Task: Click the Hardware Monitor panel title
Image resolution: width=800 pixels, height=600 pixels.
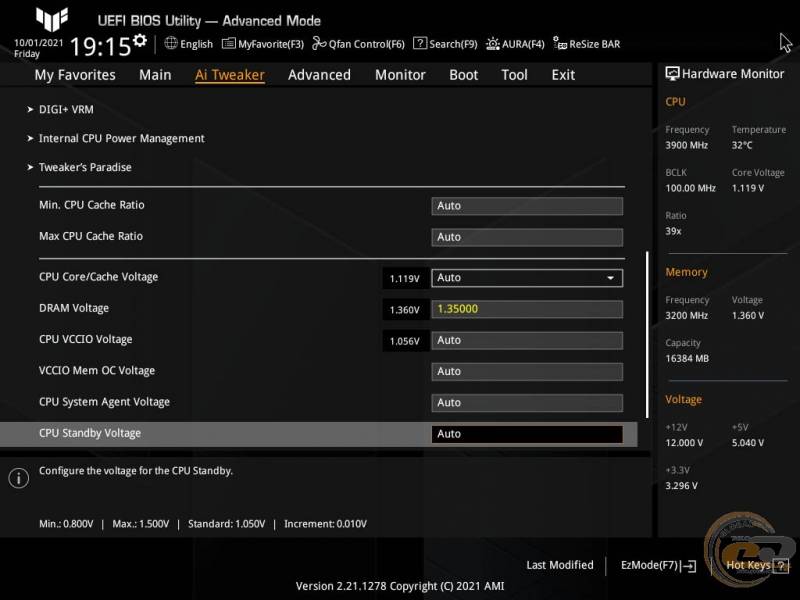Action: (733, 74)
